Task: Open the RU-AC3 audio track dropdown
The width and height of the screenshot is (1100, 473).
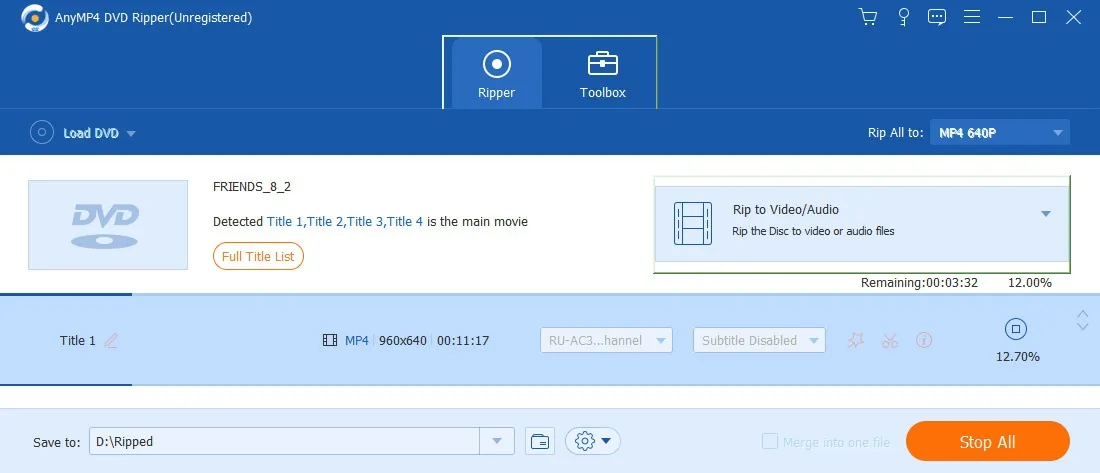Action: [x=606, y=340]
